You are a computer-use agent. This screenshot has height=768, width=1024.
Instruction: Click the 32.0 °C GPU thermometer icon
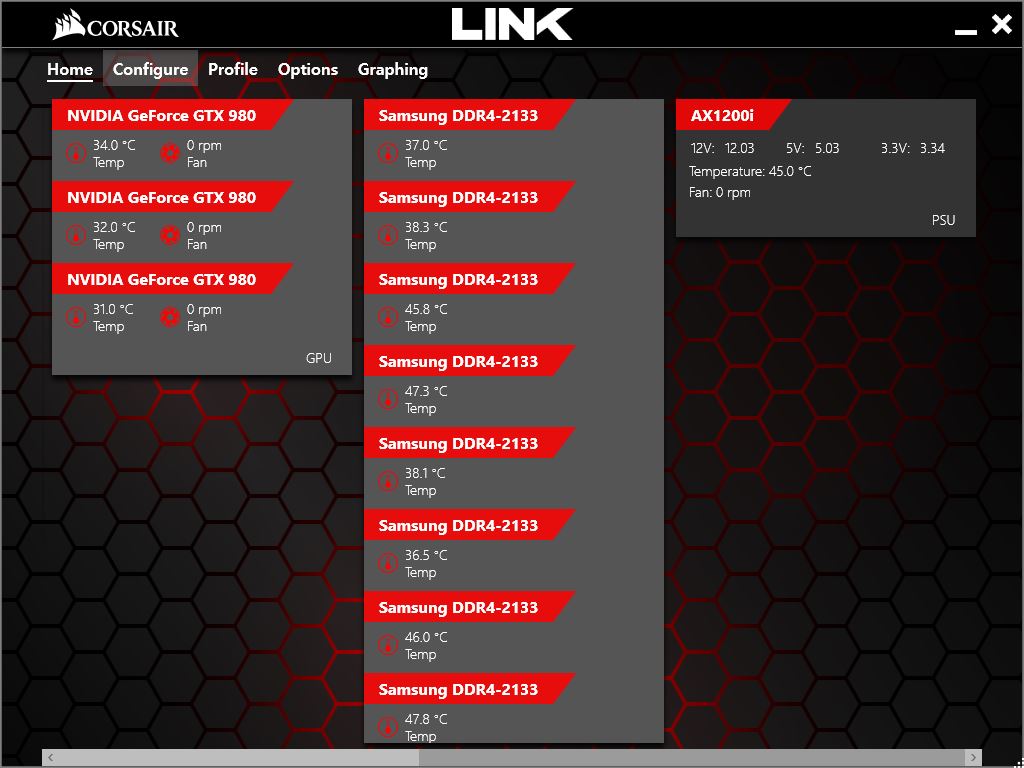(75, 235)
